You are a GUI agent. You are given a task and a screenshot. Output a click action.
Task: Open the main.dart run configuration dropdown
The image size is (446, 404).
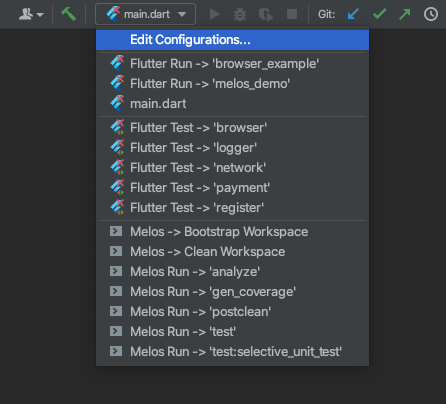145,14
